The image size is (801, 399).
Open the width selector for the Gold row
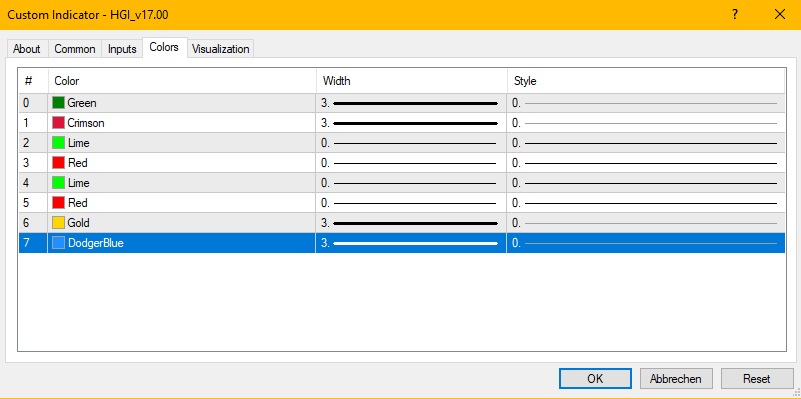[x=411, y=223]
